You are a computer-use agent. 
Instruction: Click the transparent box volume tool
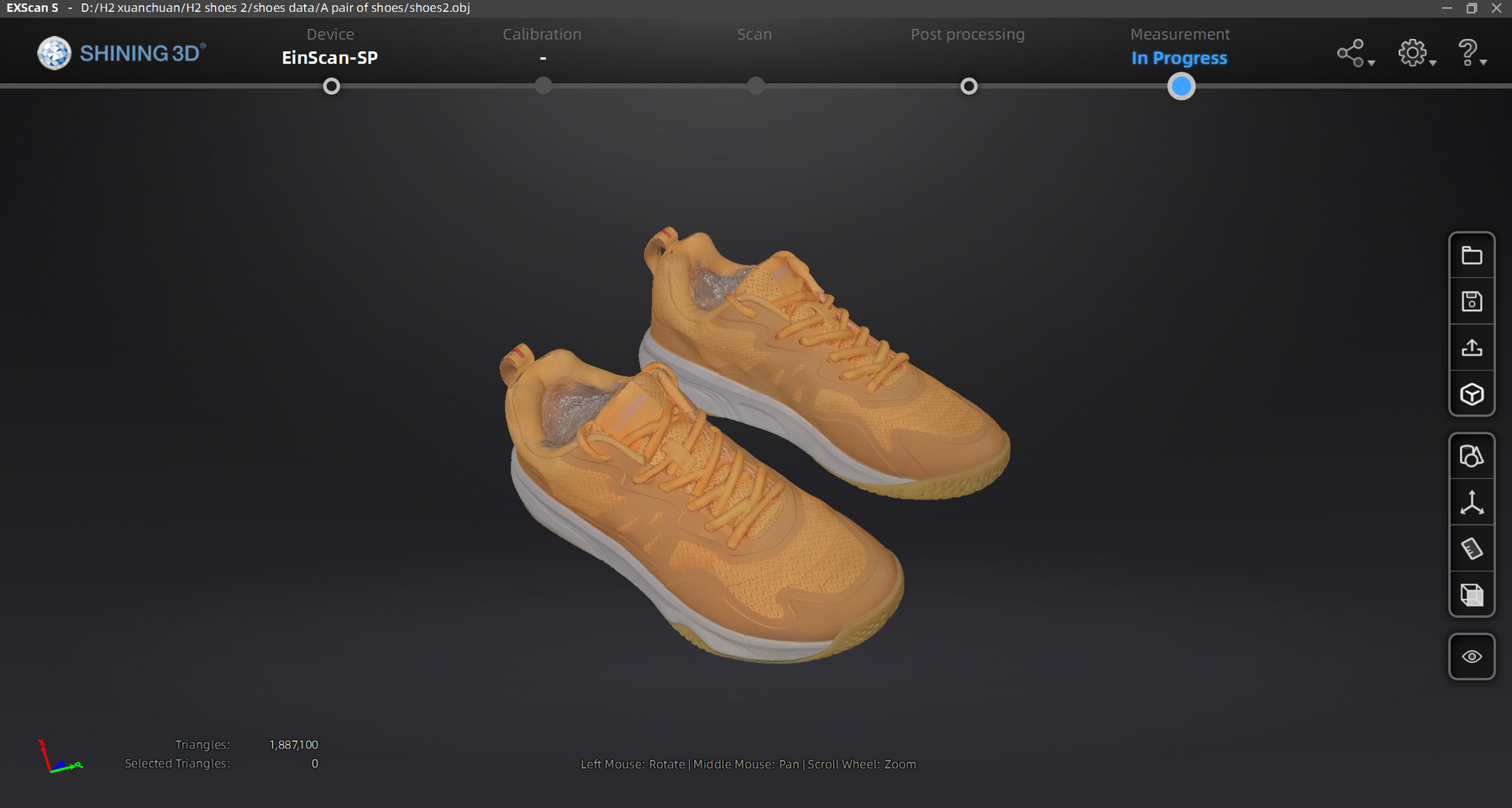(1472, 596)
